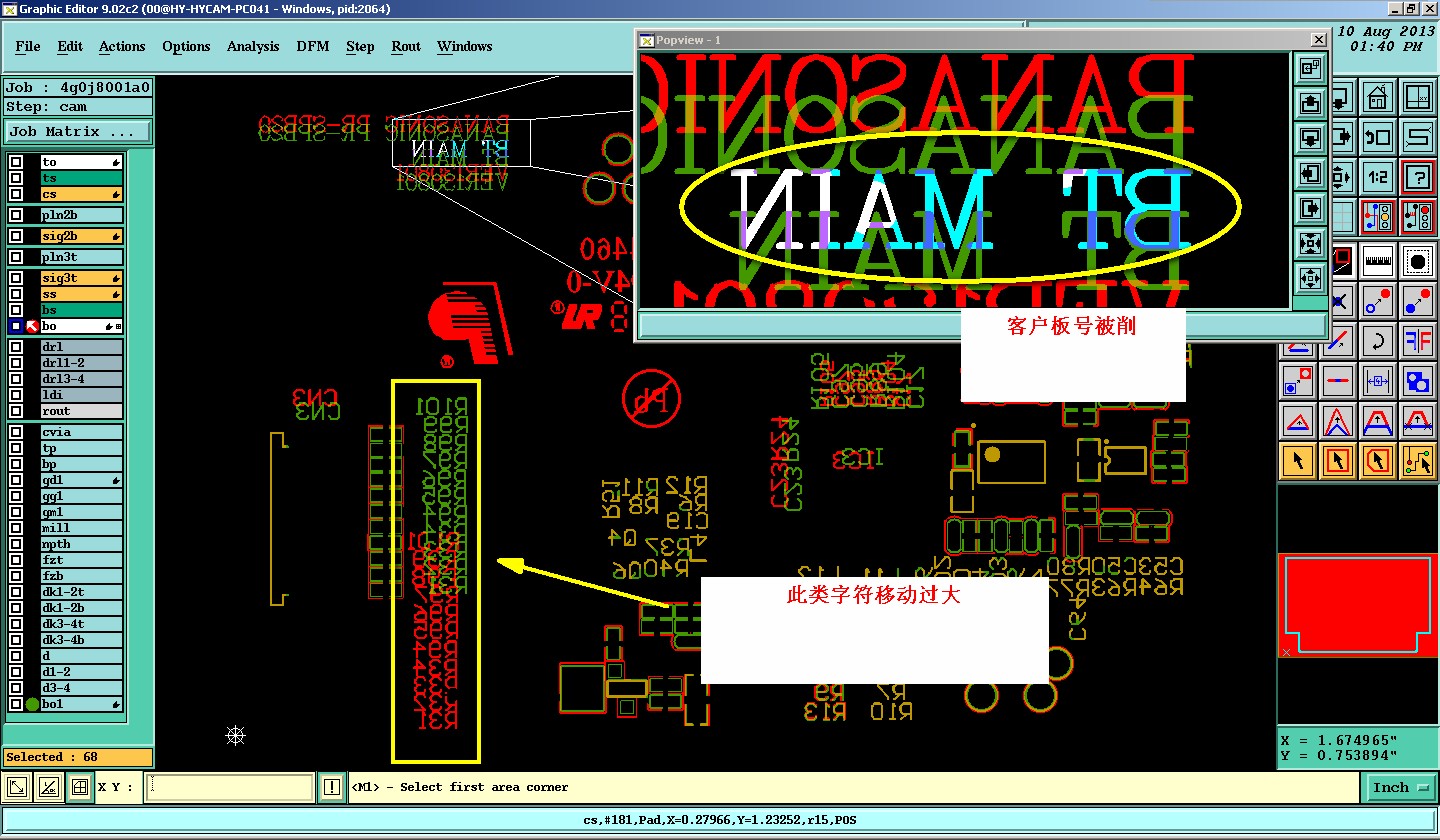
Task: Select the net path arrow selection tool
Action: tap(1418, 461)
